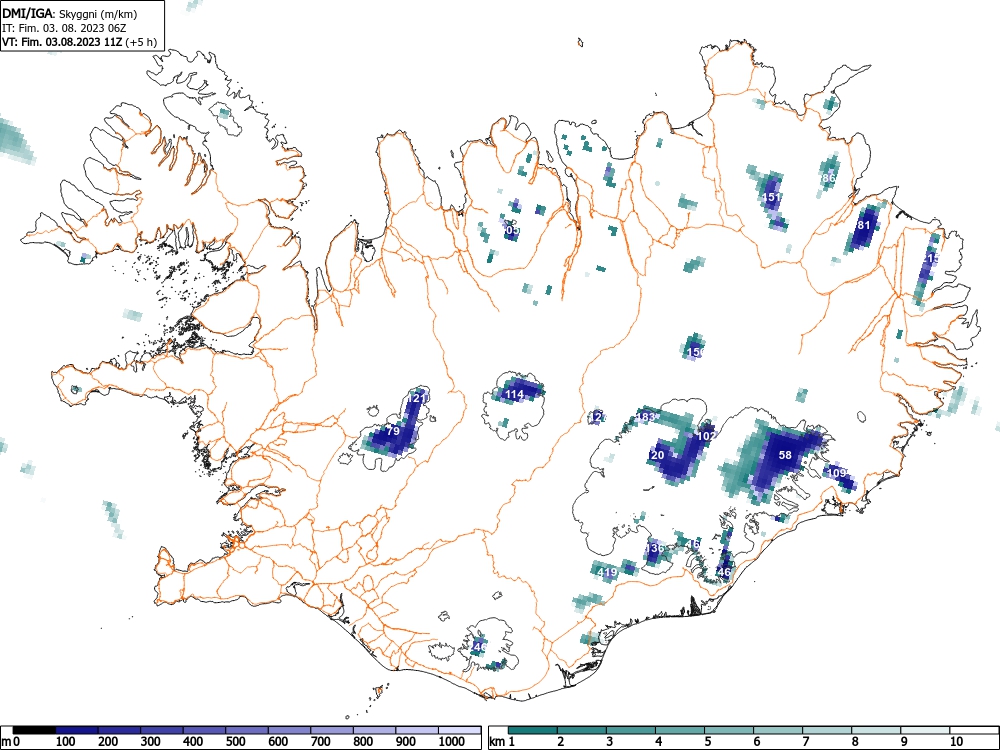Click the visibility value '102' on the map
This screenshot has width=1000, height=750.
coord(707,436)
